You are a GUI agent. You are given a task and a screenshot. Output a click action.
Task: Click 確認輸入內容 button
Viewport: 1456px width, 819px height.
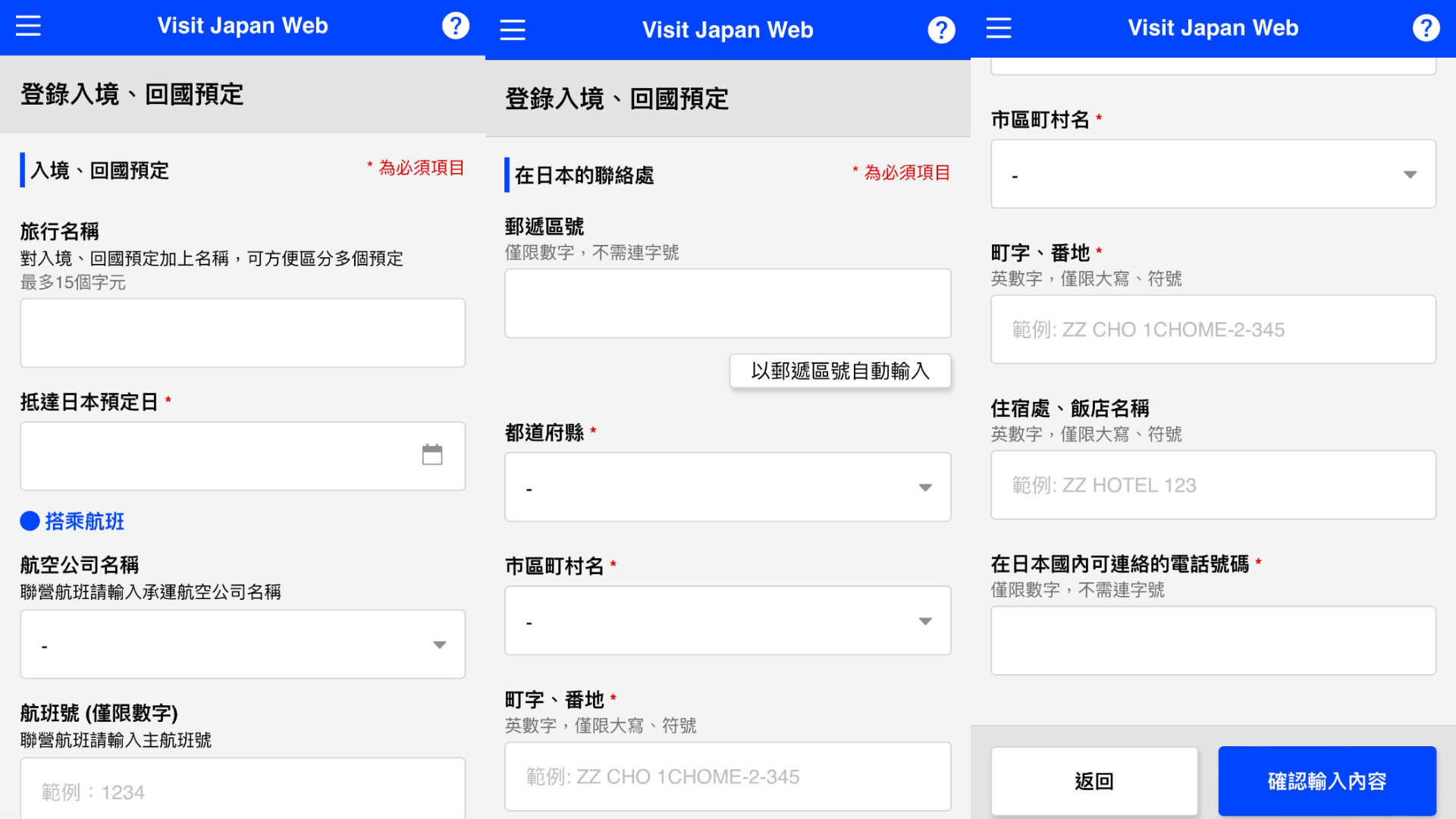click(x=1327, y=781)
